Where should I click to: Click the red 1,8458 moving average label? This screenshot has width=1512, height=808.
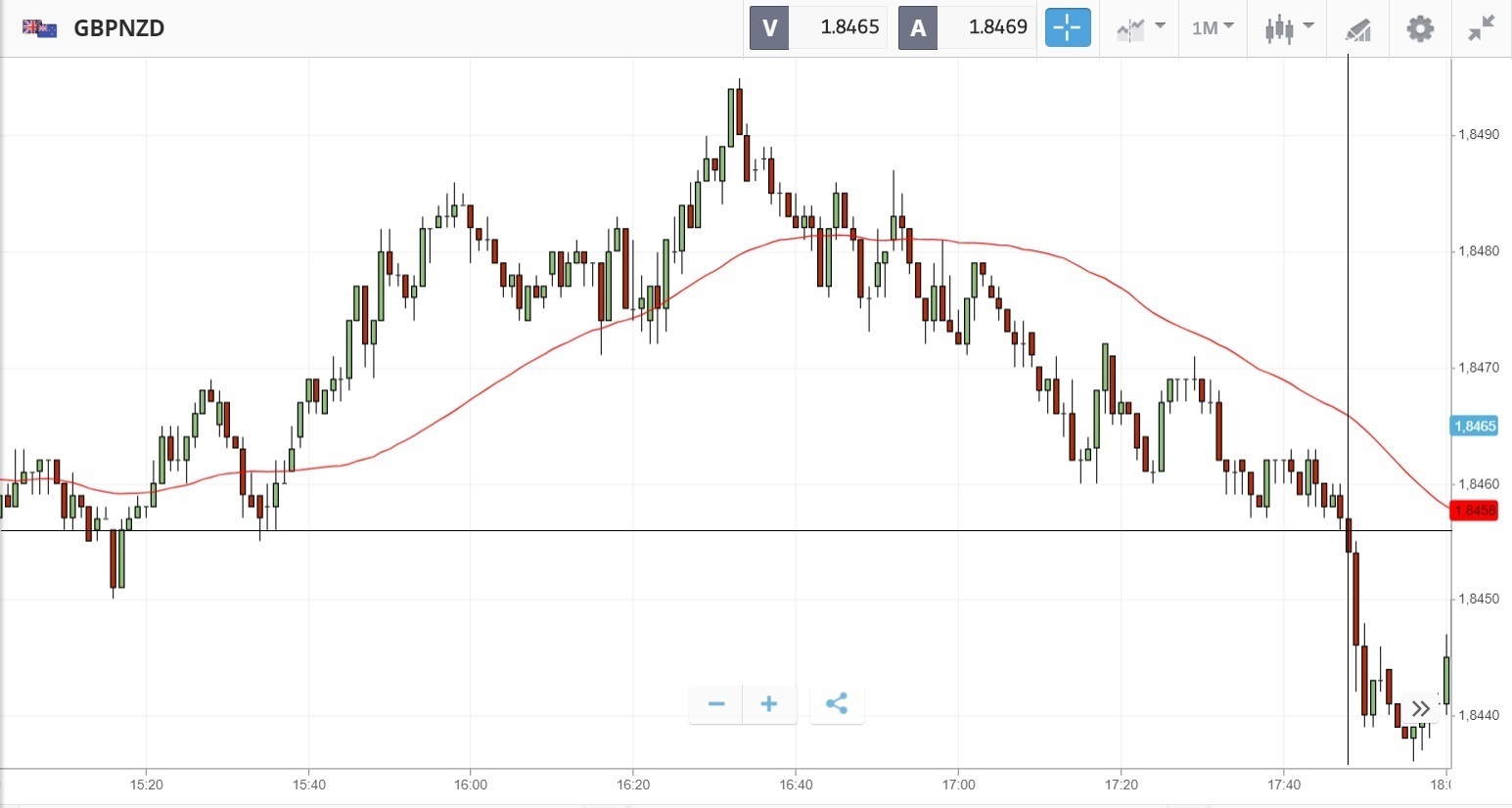(x=1475, y=511)
